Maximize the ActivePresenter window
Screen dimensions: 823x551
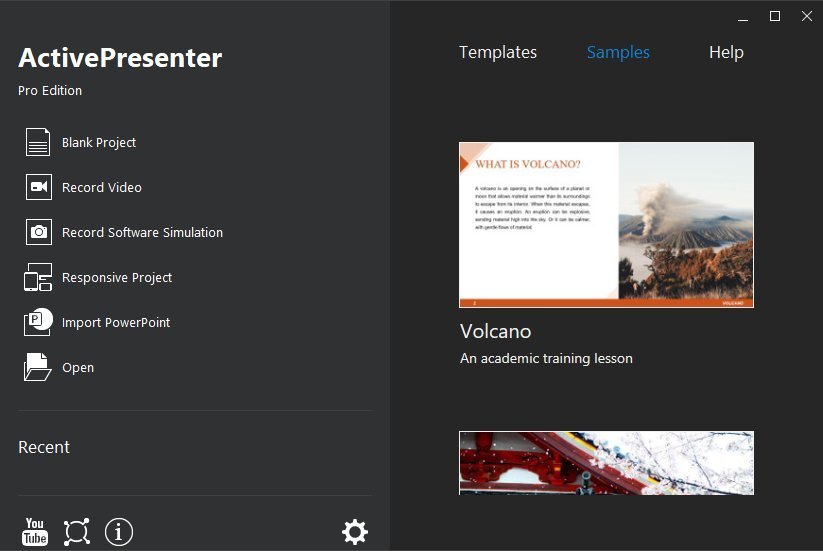[x=775, y=16]
